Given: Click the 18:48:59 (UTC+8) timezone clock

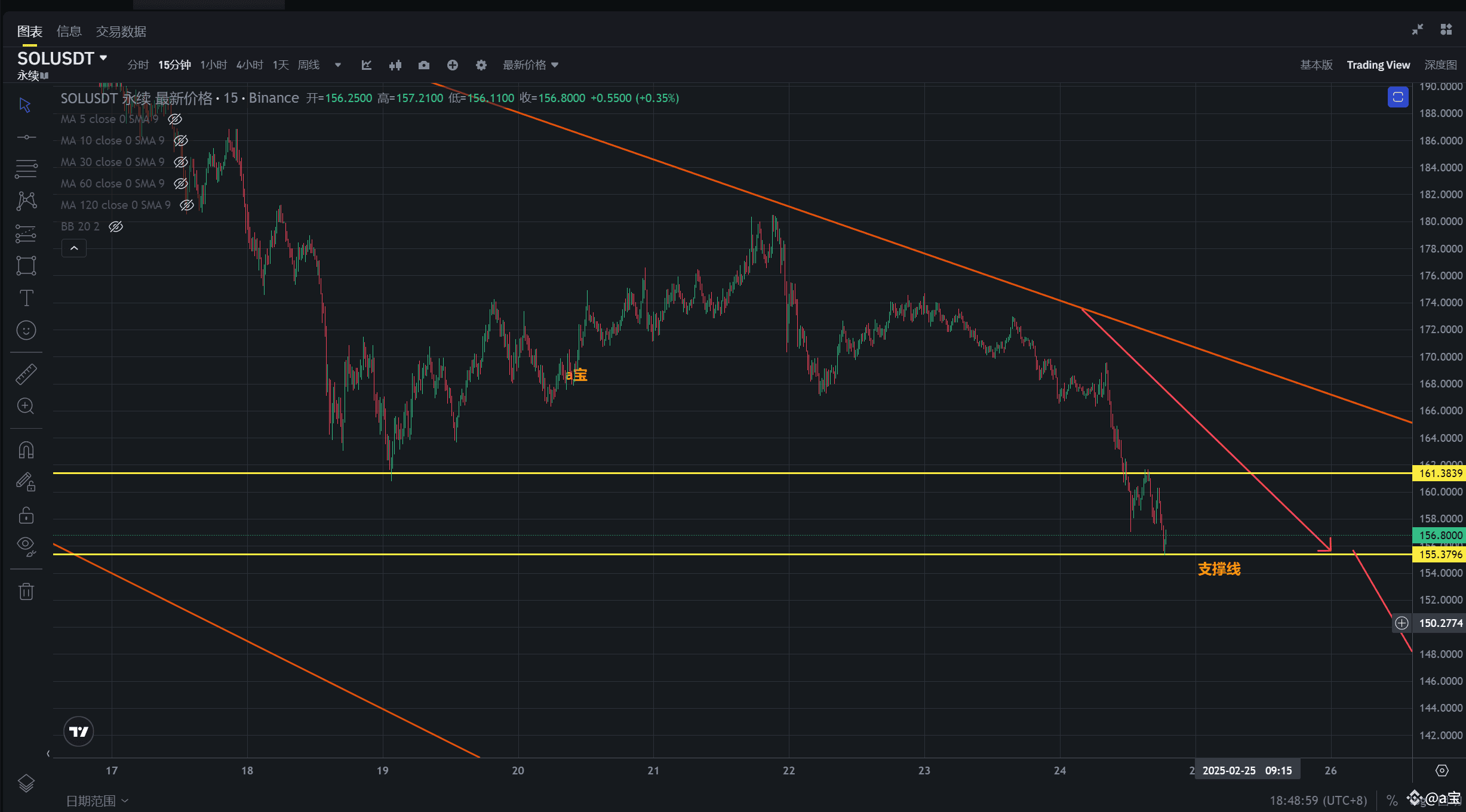Looking at the screenshot, I should (1319, 801).
